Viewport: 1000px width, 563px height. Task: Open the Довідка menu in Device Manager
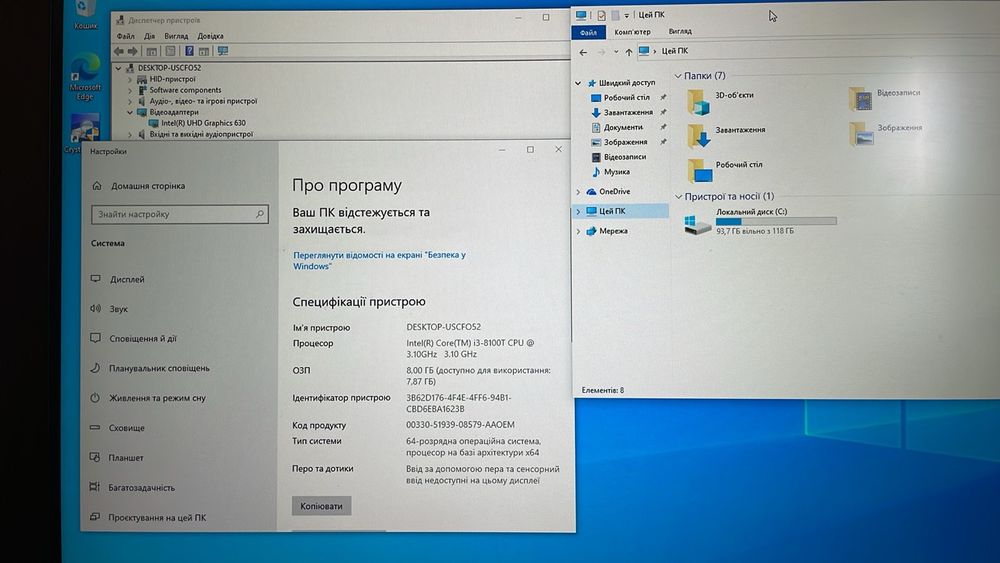click(x=210, y=36)
